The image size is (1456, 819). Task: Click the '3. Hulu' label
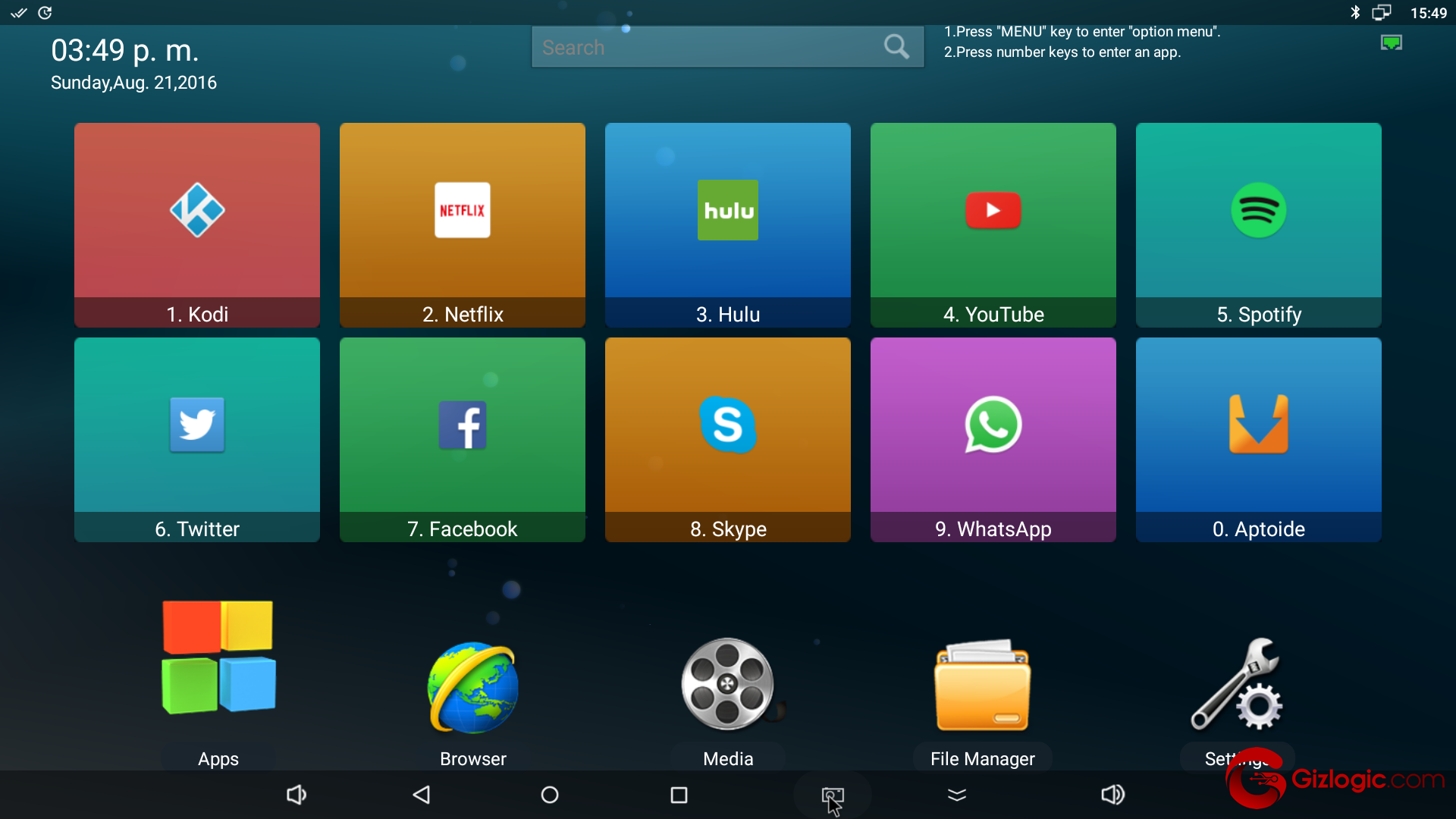pos(728,314)
